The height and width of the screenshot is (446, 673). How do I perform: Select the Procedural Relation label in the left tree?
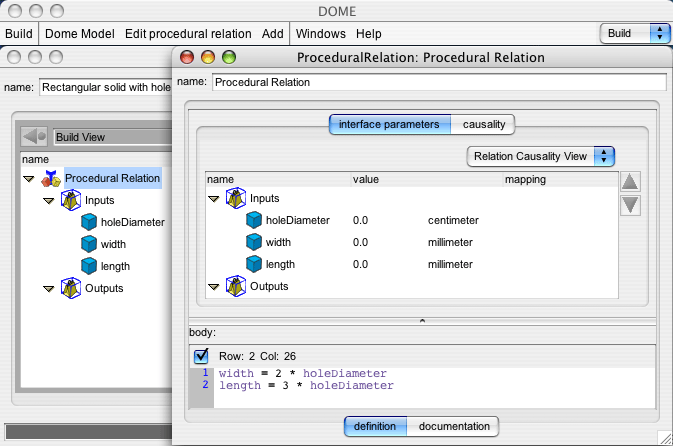pos(112,178)
